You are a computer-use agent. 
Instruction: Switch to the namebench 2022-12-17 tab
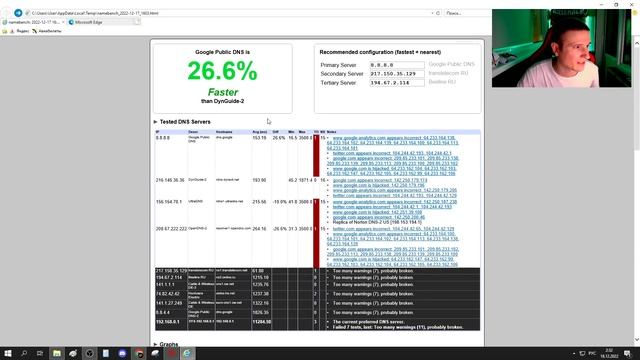click(33, 22)
